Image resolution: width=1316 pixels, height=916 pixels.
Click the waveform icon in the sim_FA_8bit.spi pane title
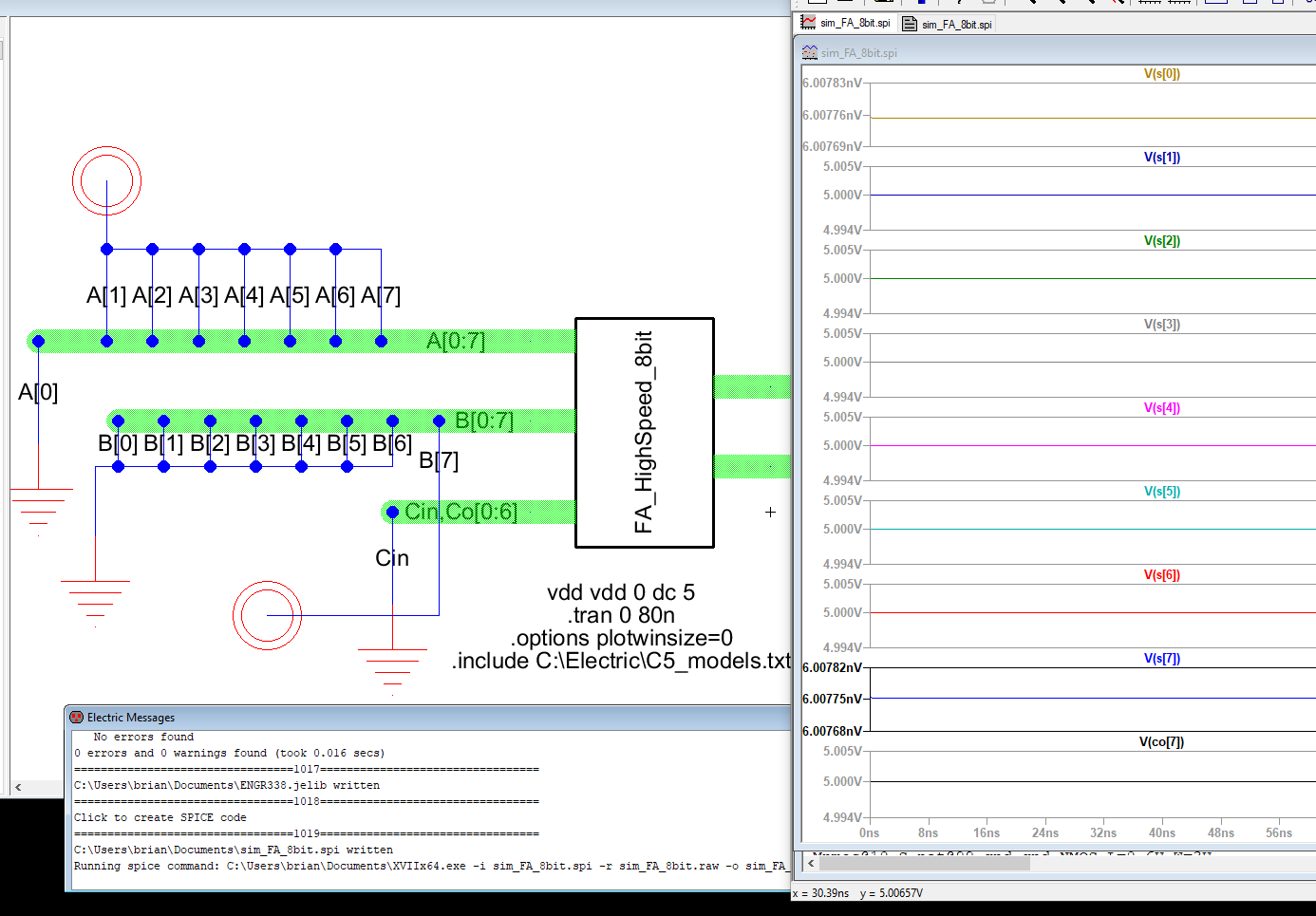tap(809, 53)
